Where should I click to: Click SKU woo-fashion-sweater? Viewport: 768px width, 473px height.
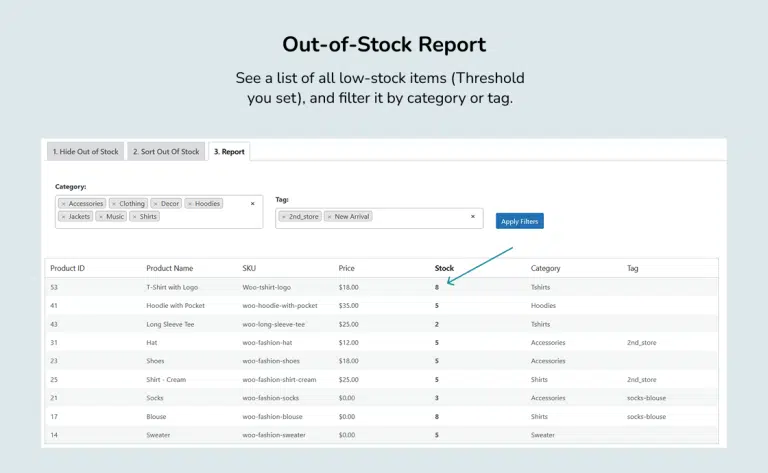point(274,435)
